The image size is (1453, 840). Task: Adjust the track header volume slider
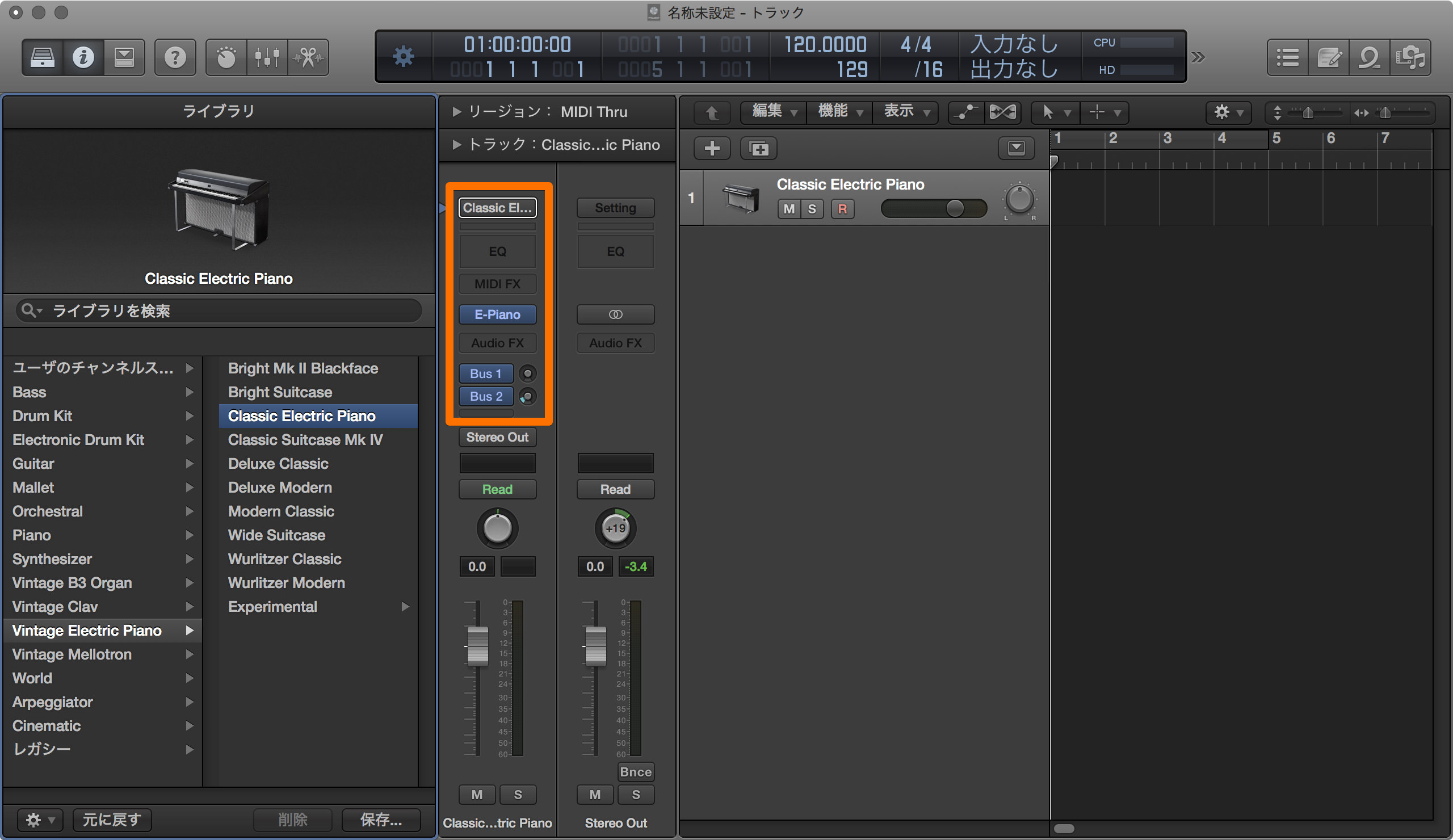coord(934,209)
